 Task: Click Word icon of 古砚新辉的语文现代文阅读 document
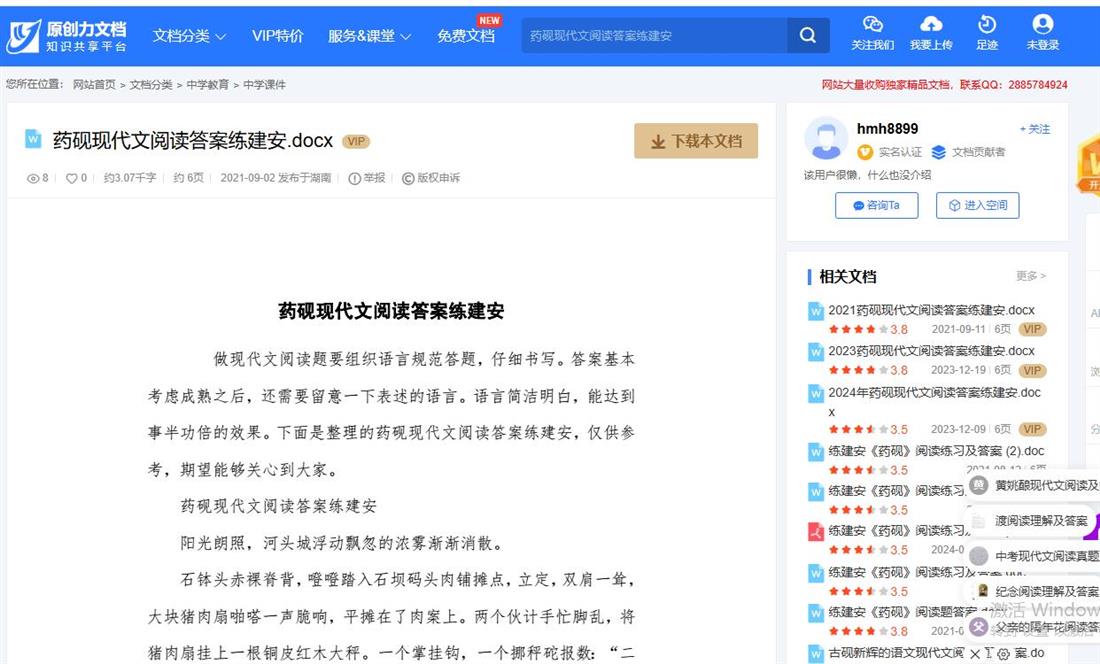[815, 653]
